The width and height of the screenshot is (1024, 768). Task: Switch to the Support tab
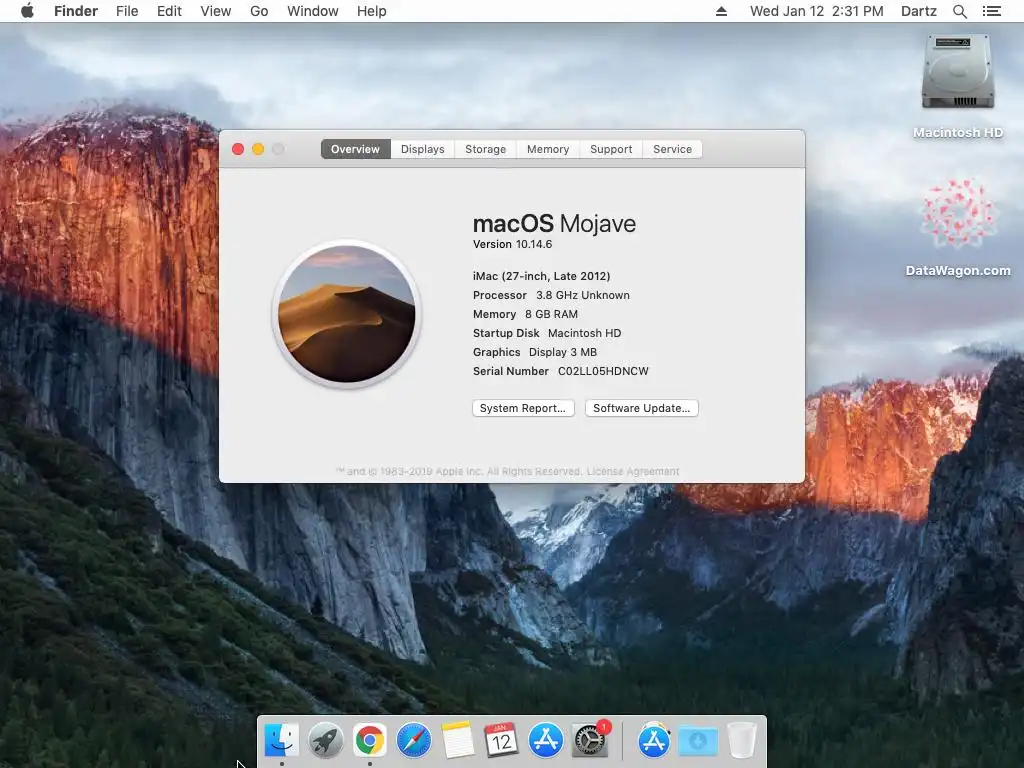point(611,149)
